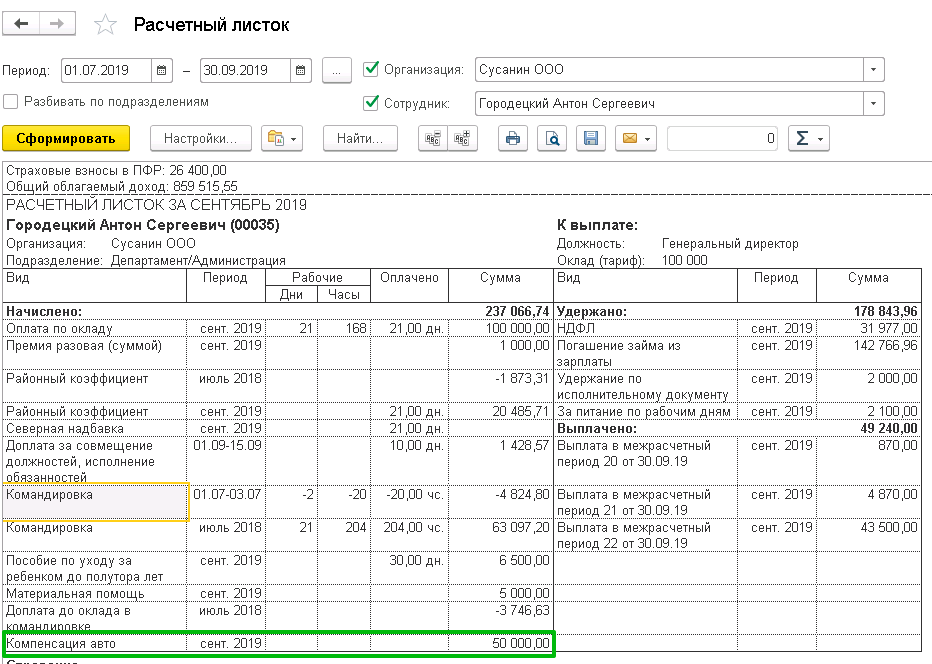Toggle the Организация checkbox
This screenshot has width=932, height=664.
pyautogui.click(x=371, y=69)
